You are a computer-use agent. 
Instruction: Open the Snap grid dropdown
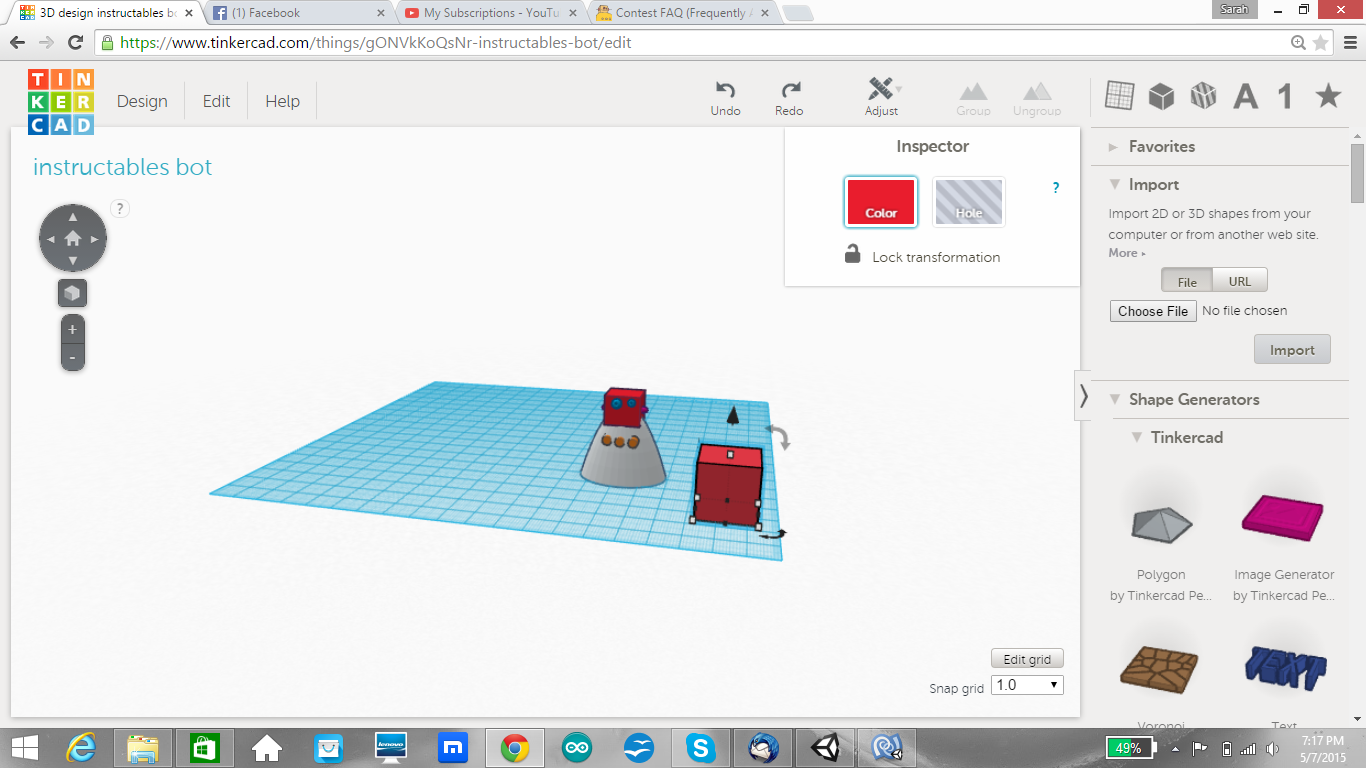(x=1027, y=685)
